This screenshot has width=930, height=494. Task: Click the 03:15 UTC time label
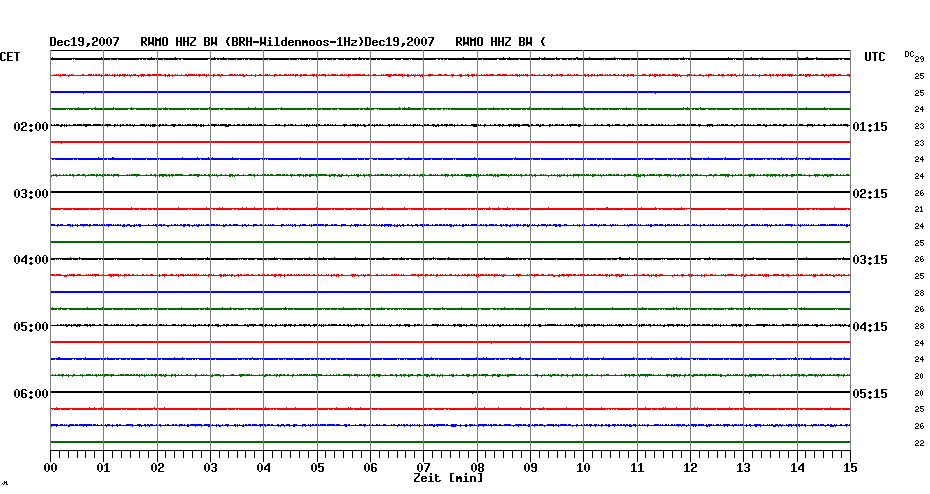[870, 260]
